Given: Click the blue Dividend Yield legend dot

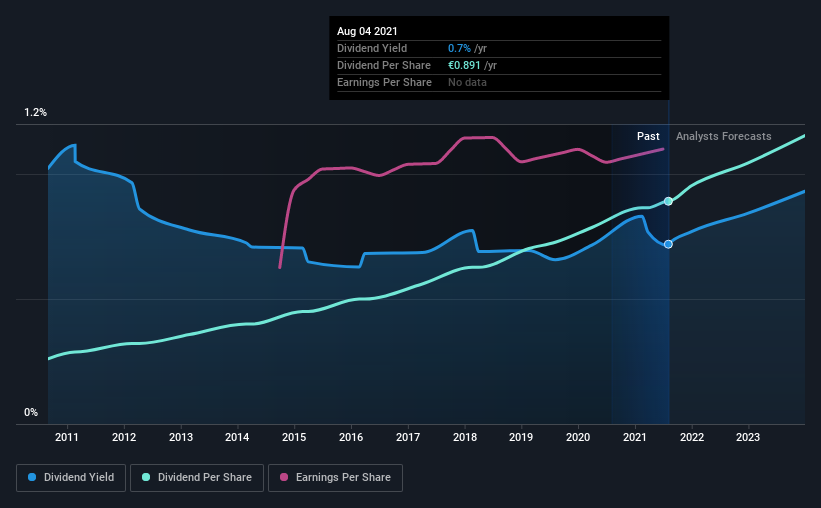Looking at the screenshot, I should (x=32, y=477).
